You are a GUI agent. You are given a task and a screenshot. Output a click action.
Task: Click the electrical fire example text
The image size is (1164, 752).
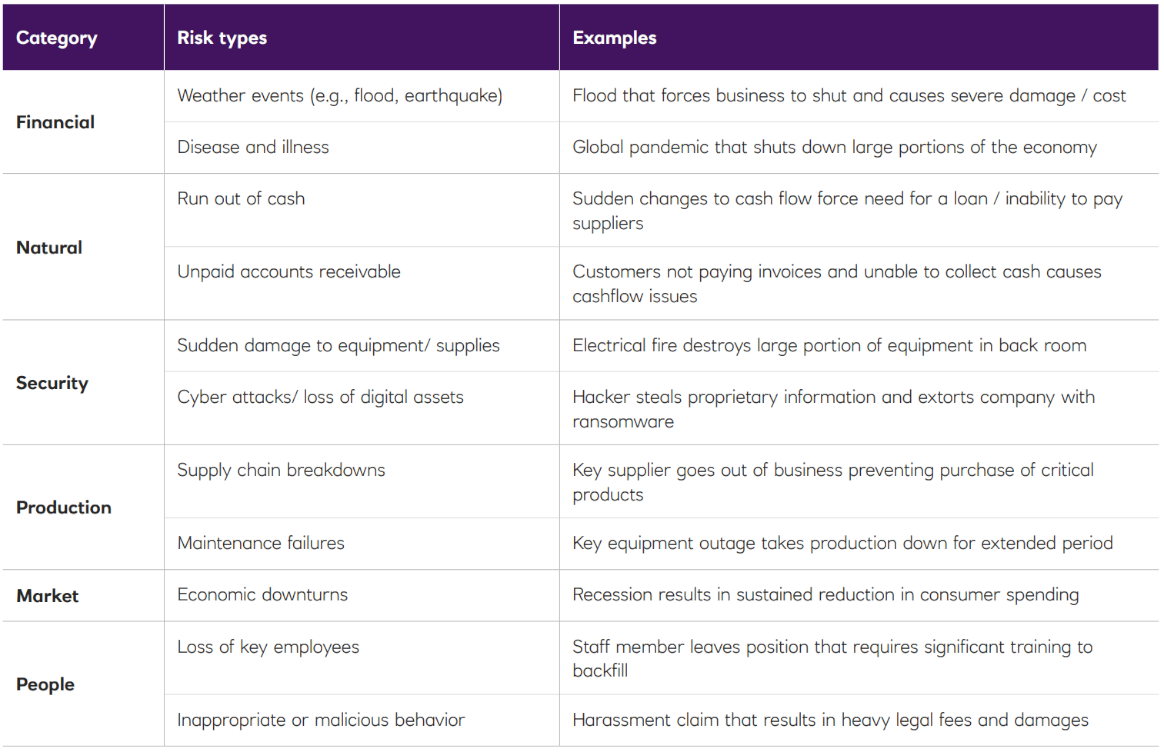click(x=829, y=346)
